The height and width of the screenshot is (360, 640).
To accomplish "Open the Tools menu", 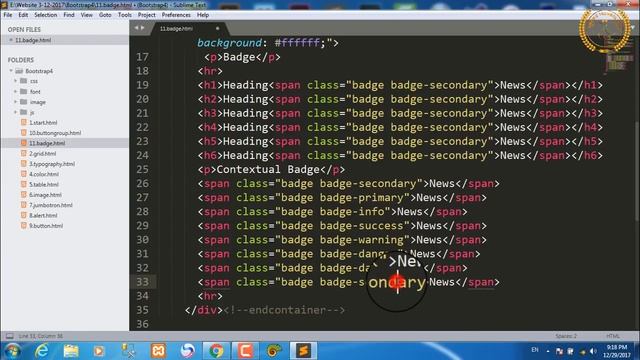I will (x=124, y=15).
